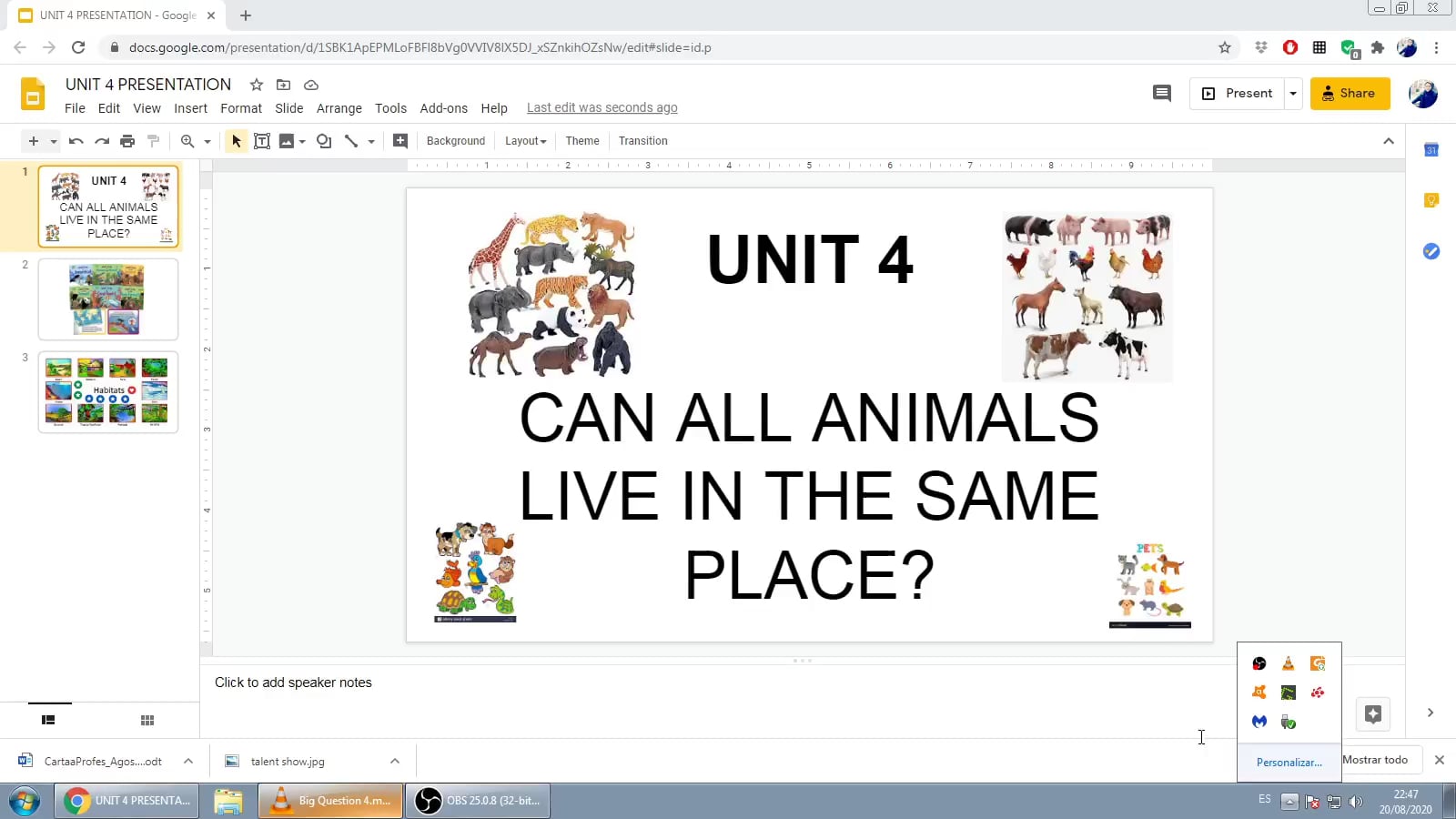The width and height of the screenshot is (1456, 819).
Task: Select the Line tool
Action: pyautogui.click(x=351, y=141)
